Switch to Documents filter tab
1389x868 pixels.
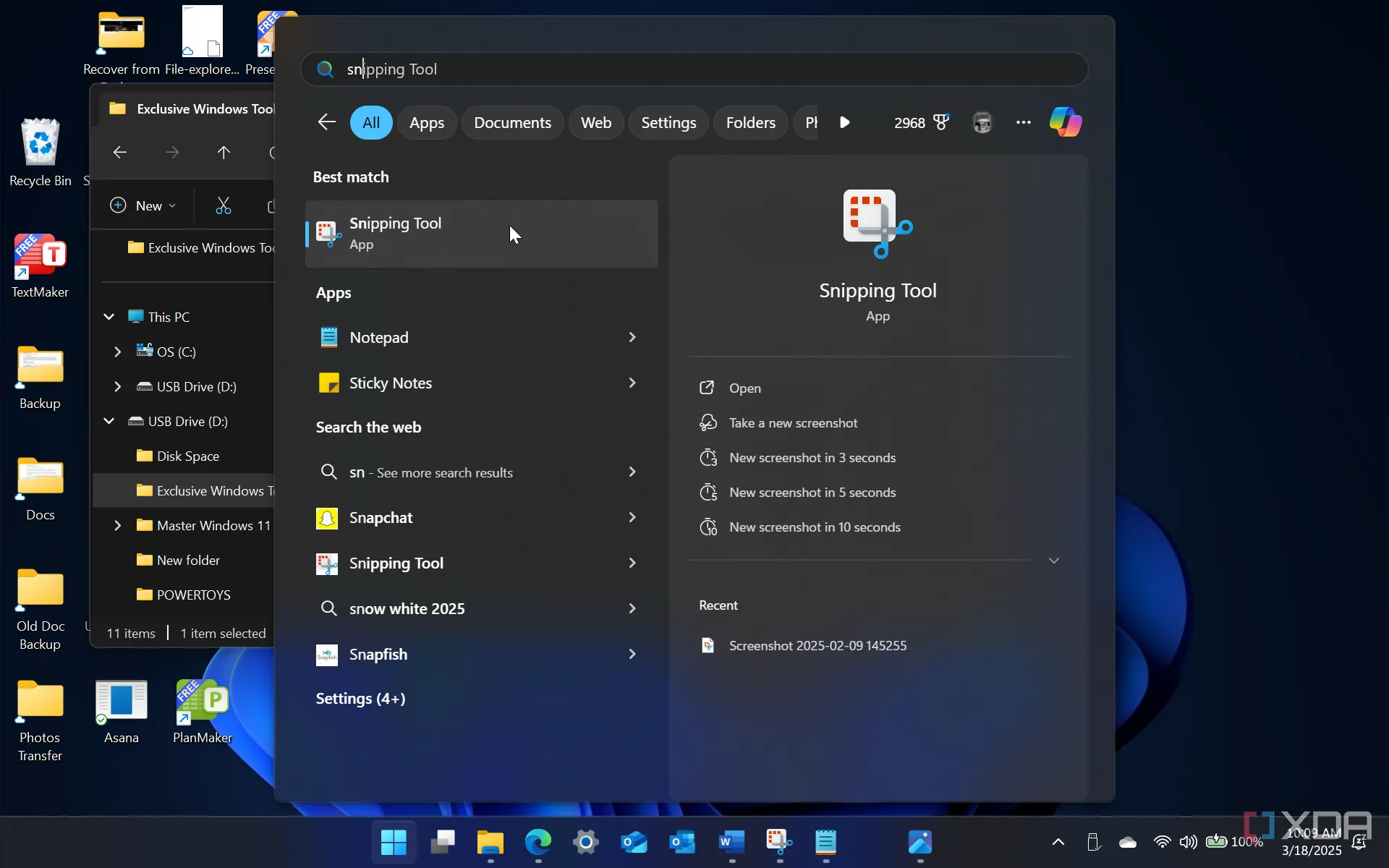pos(512,122)
